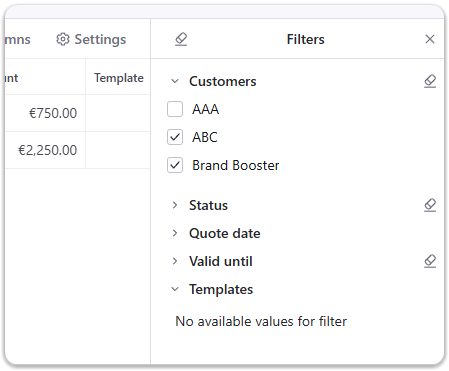Expand the Valid until section chevron
Screen dimensions: 449x371
pyautogui.click(x=175, y=261)
